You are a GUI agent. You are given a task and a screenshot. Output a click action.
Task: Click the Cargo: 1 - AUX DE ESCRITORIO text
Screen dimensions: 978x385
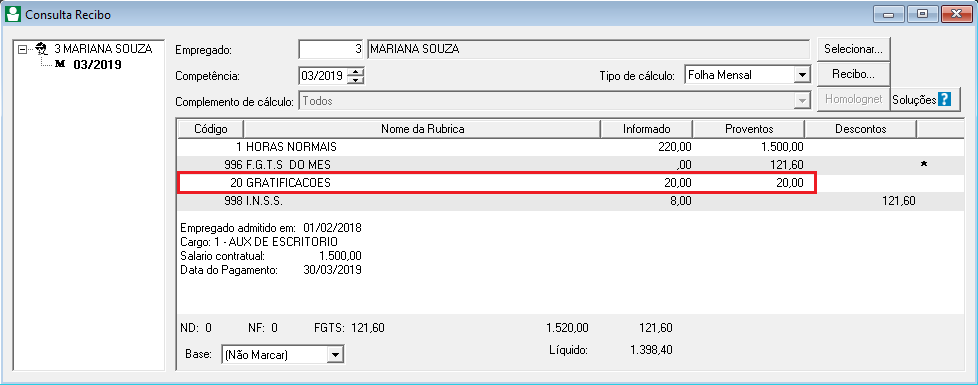[259, 241]
